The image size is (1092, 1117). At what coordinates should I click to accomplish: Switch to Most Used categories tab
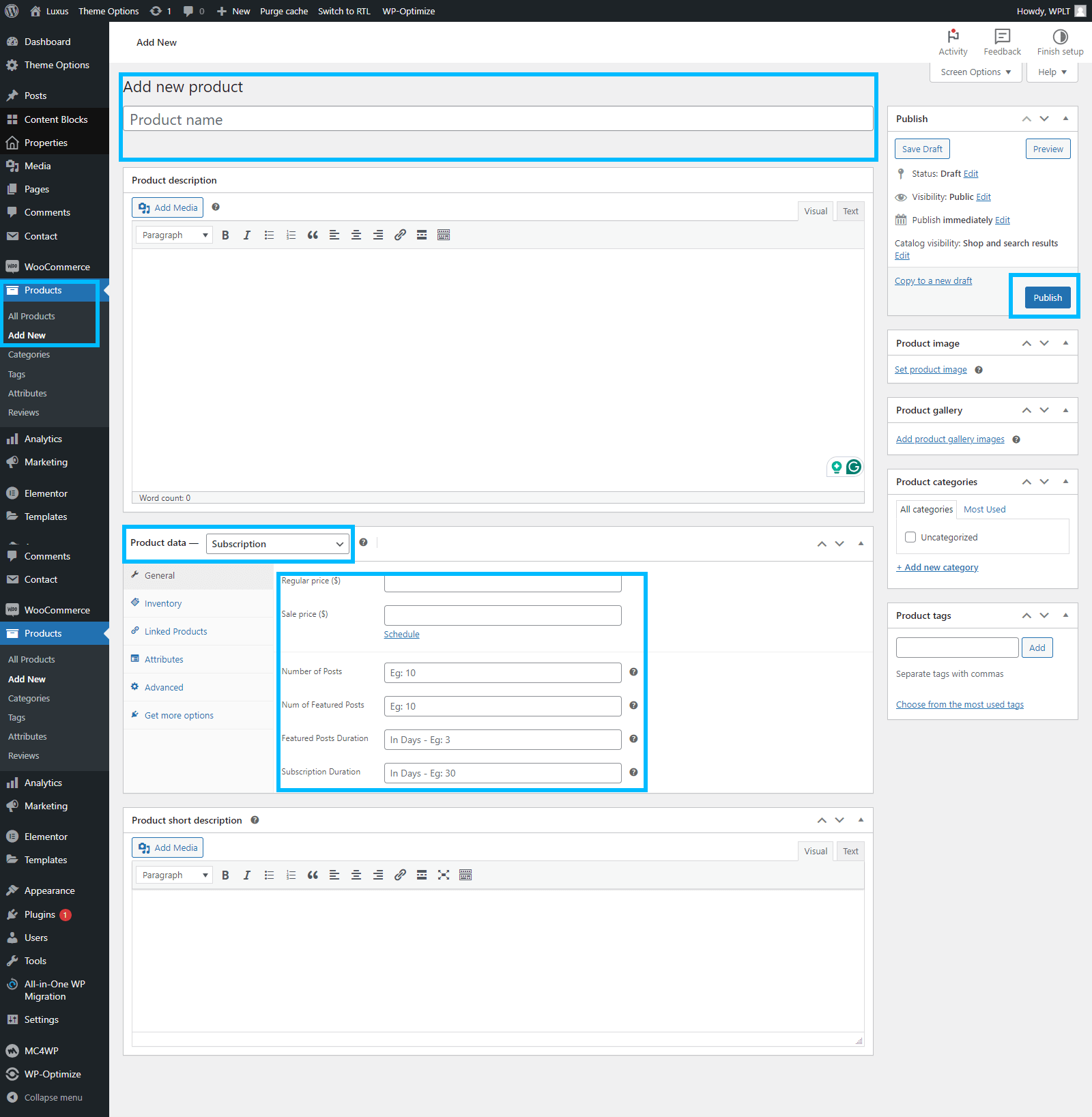[984, 510]
